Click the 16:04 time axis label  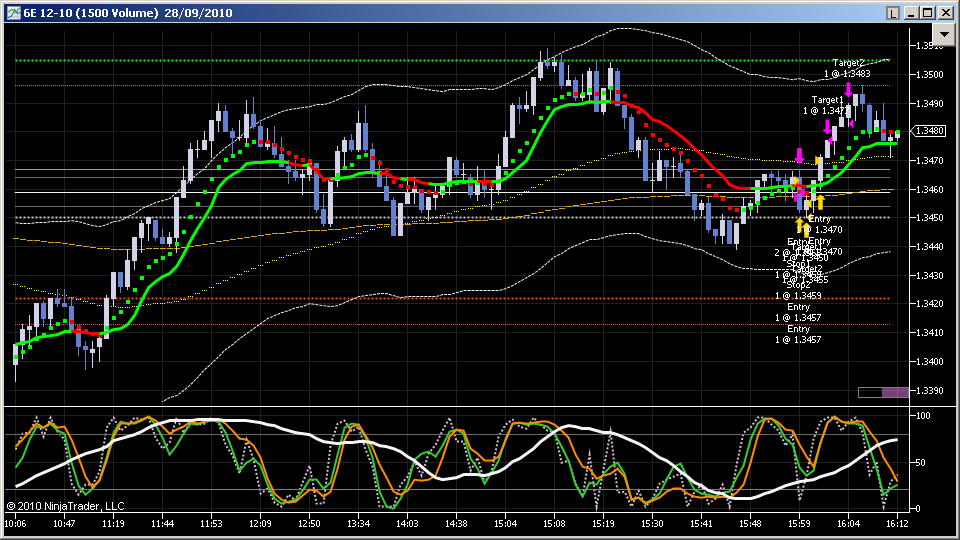[x=848, y=523]
